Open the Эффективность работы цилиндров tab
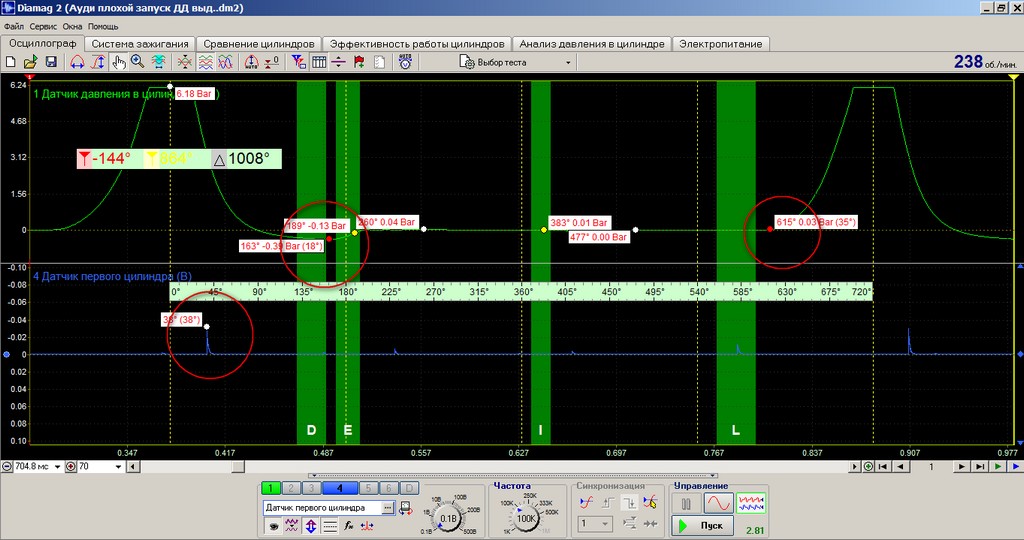The image size is (1024, 540). (417, 44)
